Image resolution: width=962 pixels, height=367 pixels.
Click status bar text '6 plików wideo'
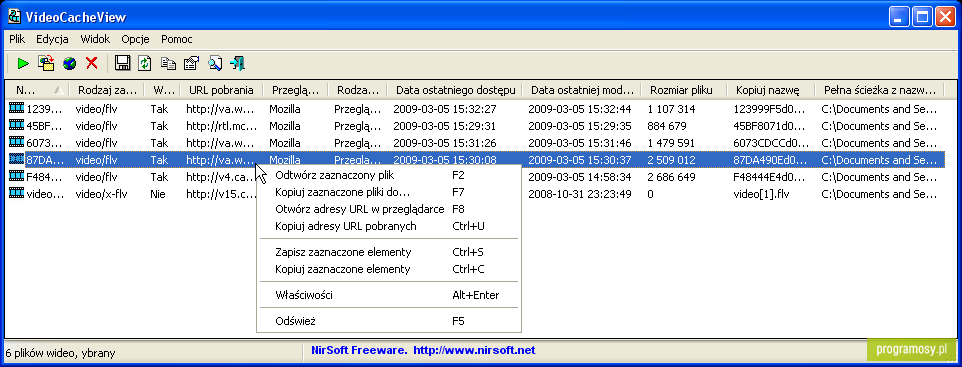[40, 353]
